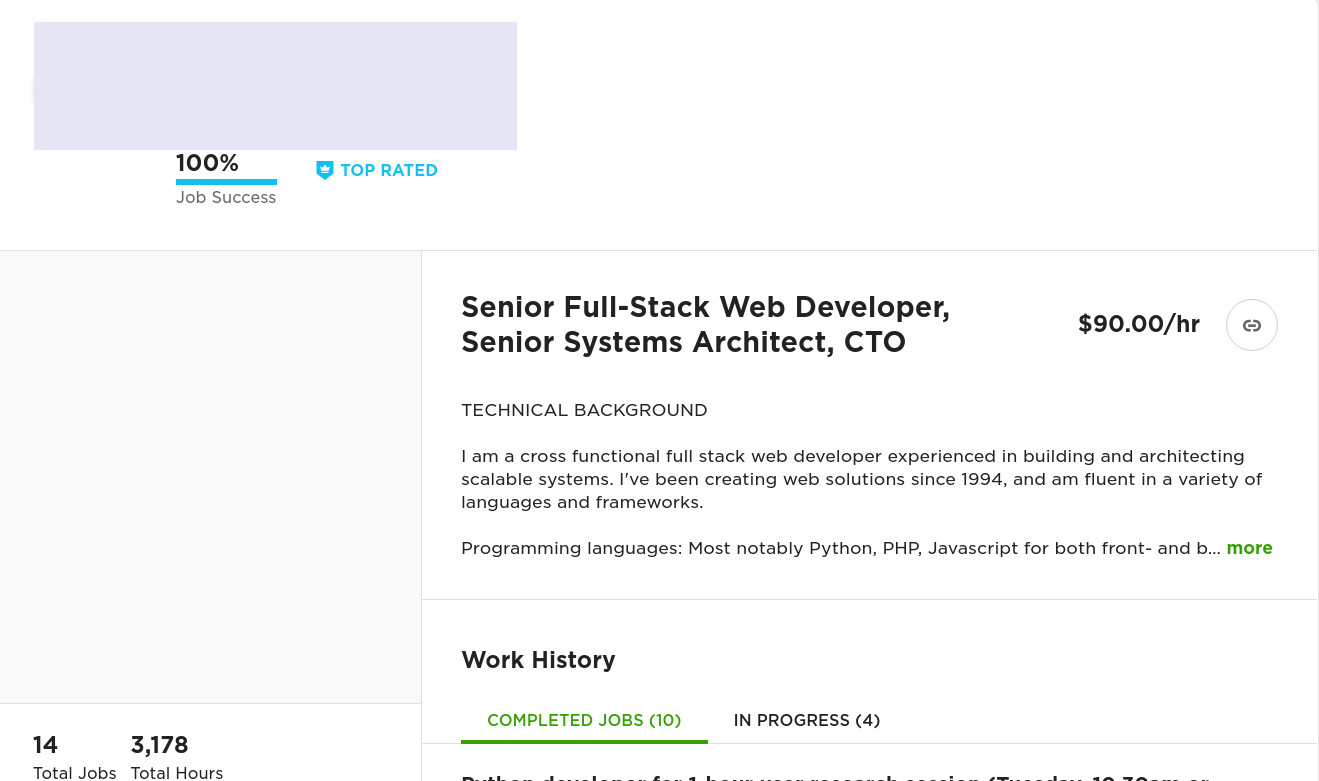Expand the overview with the 'more' link
This screenshot has height=781, width=1319.
1249,548
